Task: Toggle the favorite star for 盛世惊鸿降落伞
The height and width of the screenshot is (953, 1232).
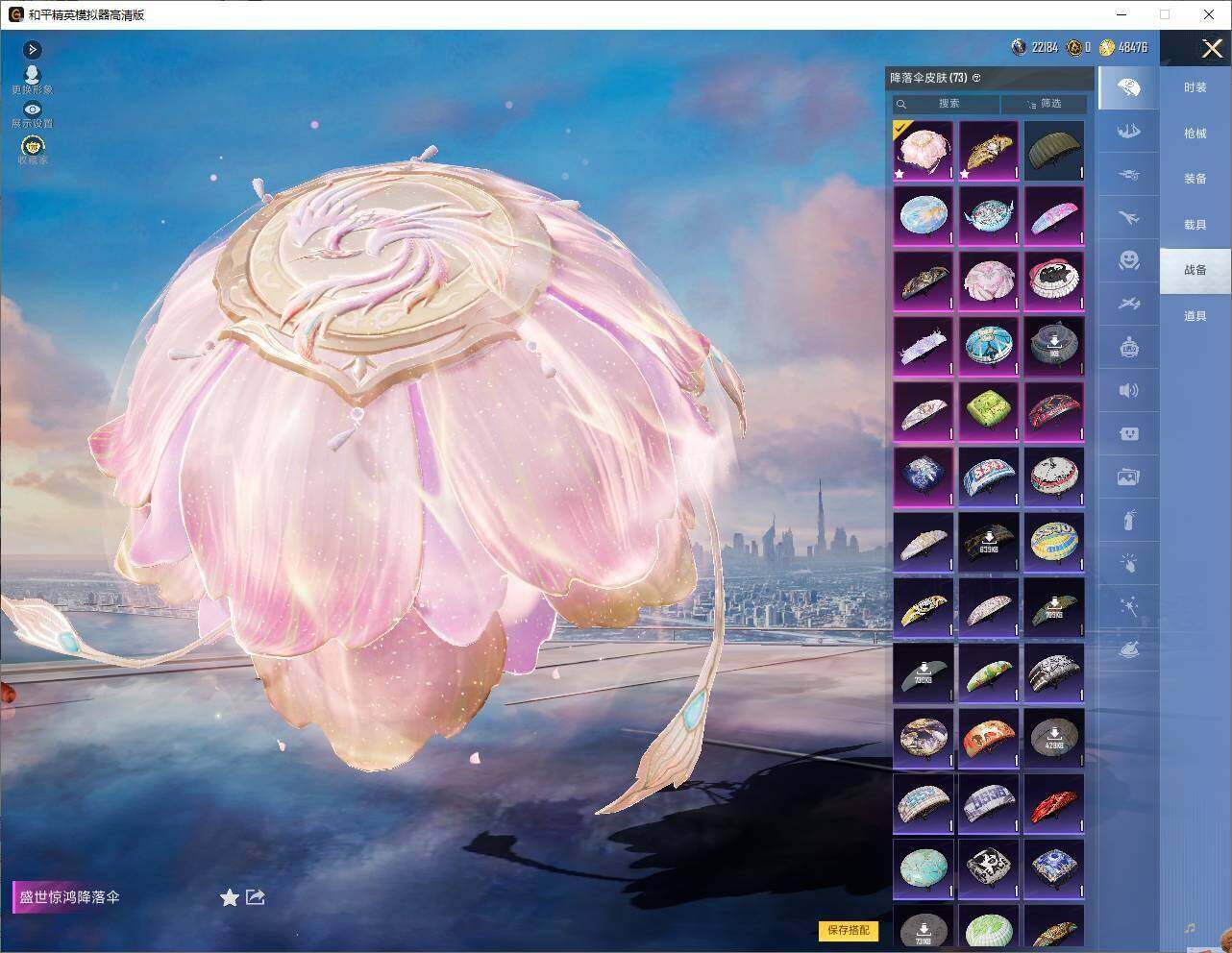Action: click(229, 897)
